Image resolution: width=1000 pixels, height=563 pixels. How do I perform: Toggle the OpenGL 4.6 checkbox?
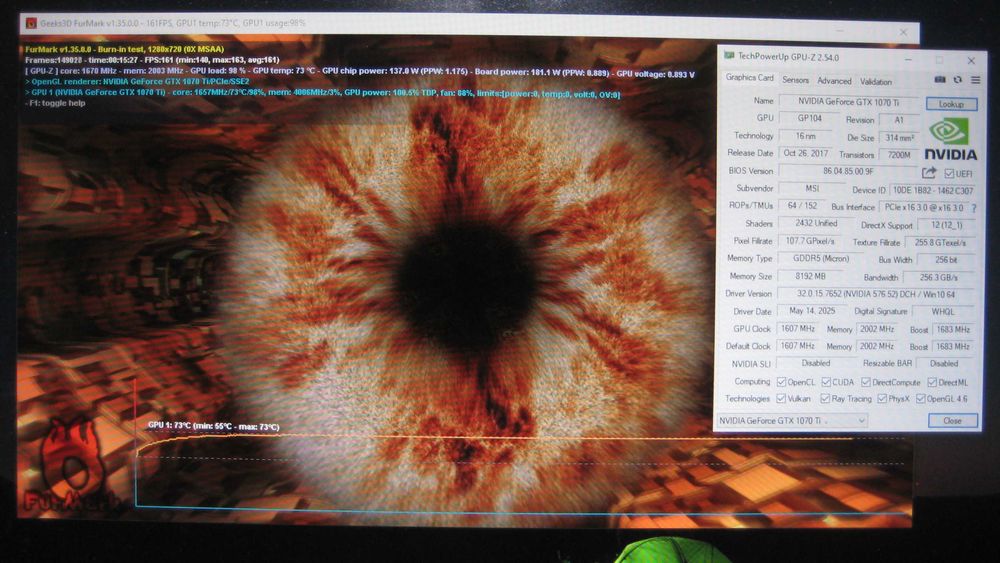pos(920,398)
